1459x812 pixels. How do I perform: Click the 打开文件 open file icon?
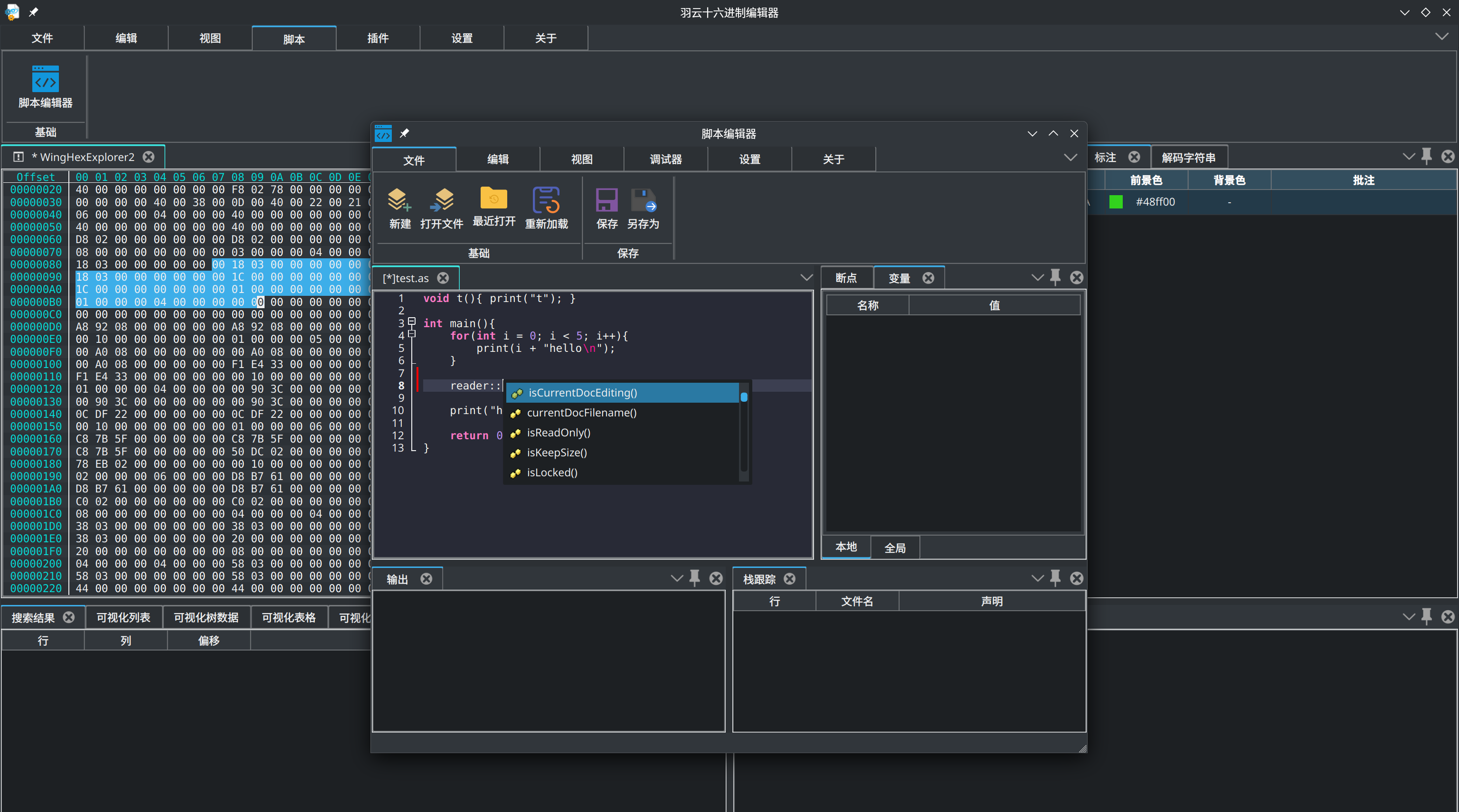point(442,208)
